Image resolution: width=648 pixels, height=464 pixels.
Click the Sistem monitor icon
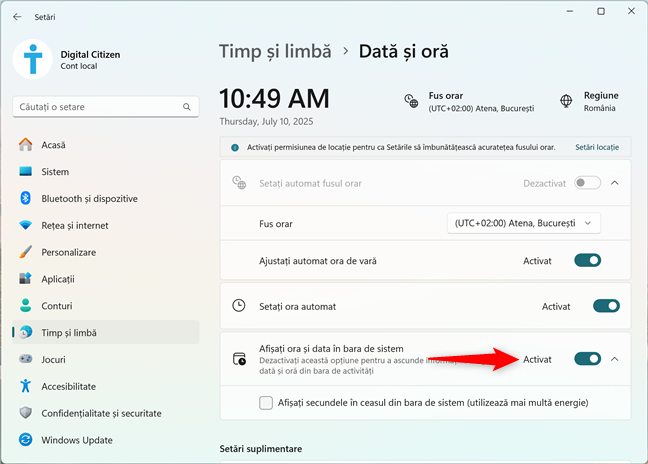tap(26, 171)
